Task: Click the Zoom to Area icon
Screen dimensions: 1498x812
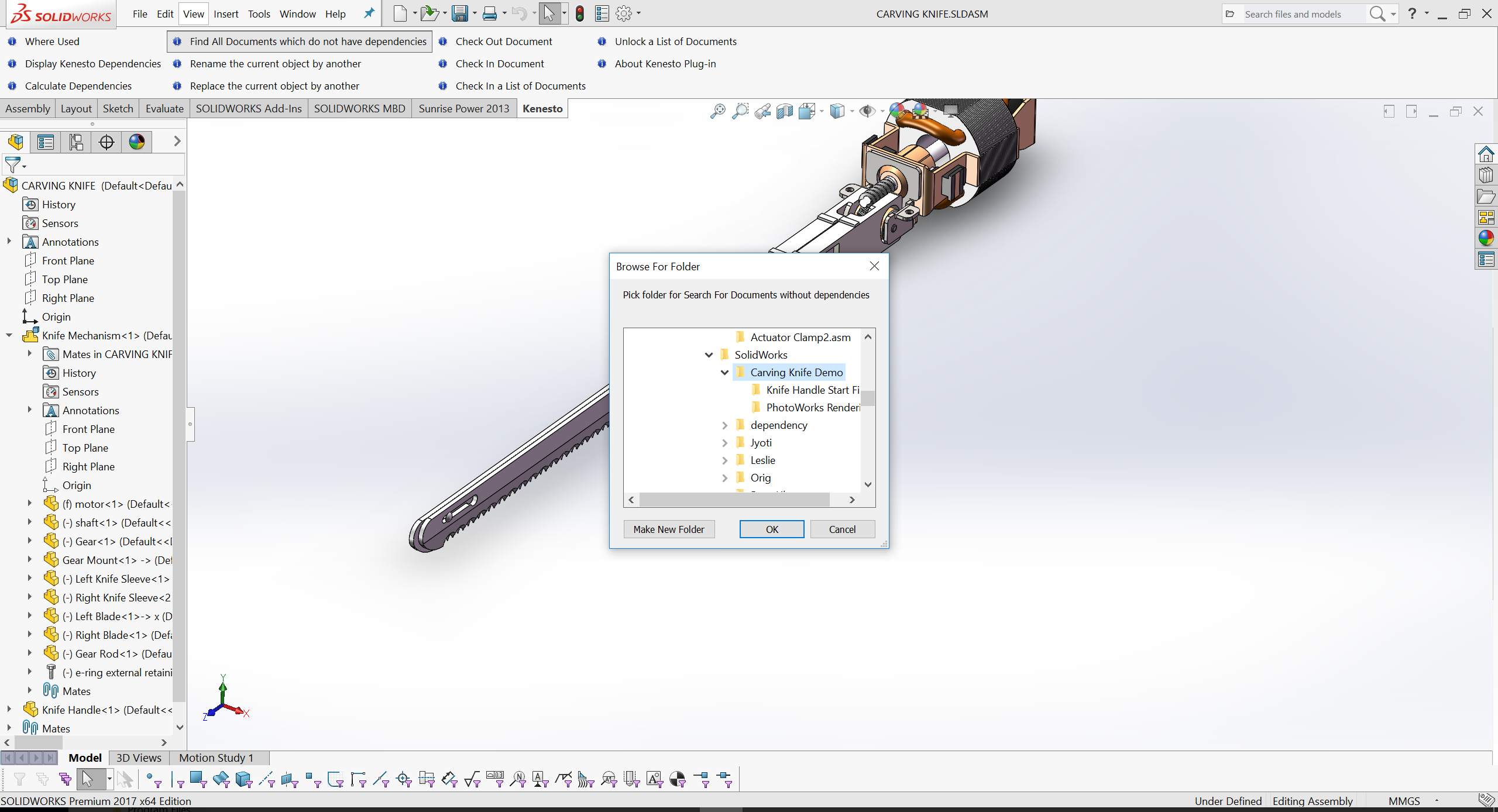Action: pyautogui.click(x=740, y=111)
